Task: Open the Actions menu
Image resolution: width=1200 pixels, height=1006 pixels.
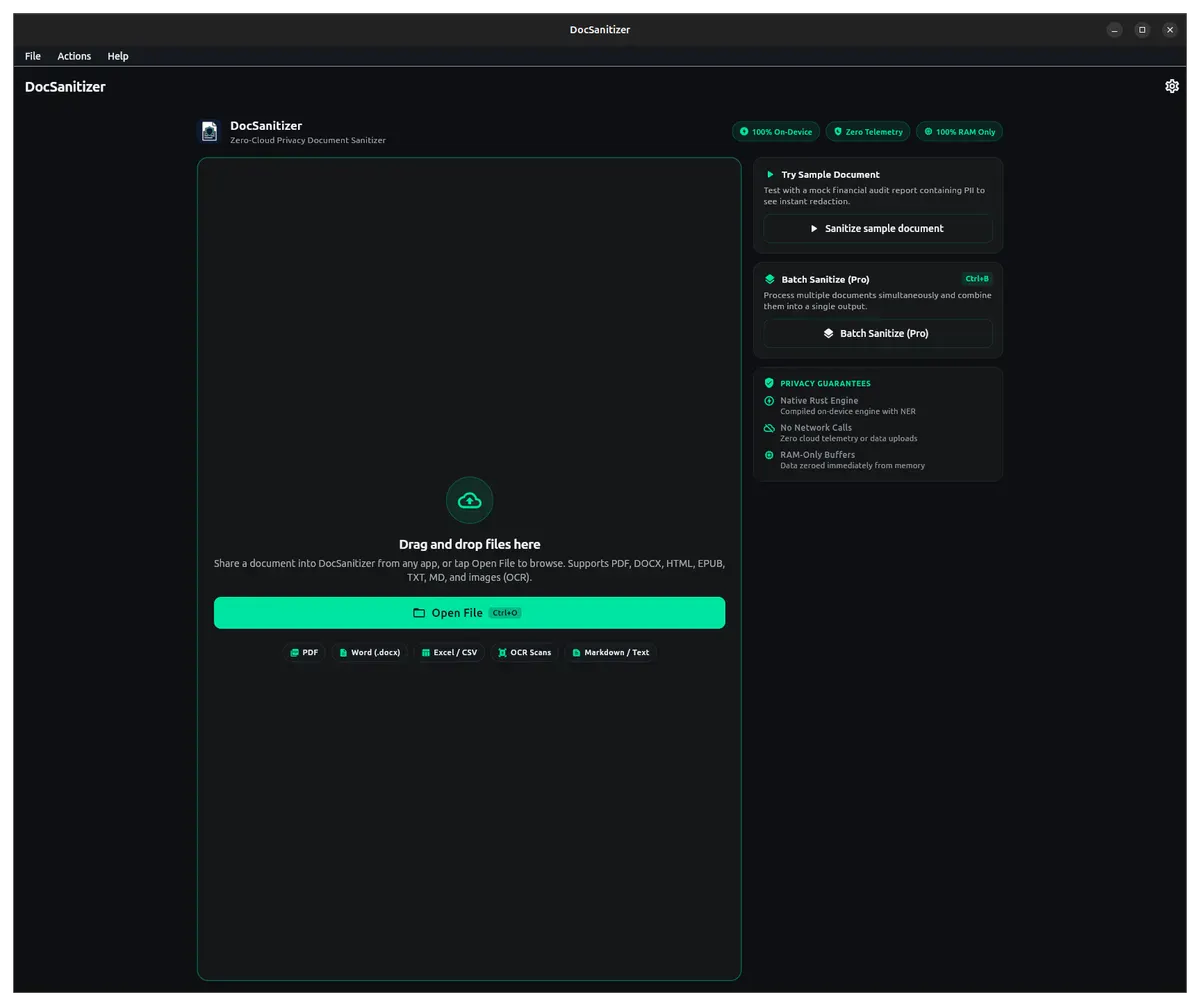Action: [x=74, y=56]
